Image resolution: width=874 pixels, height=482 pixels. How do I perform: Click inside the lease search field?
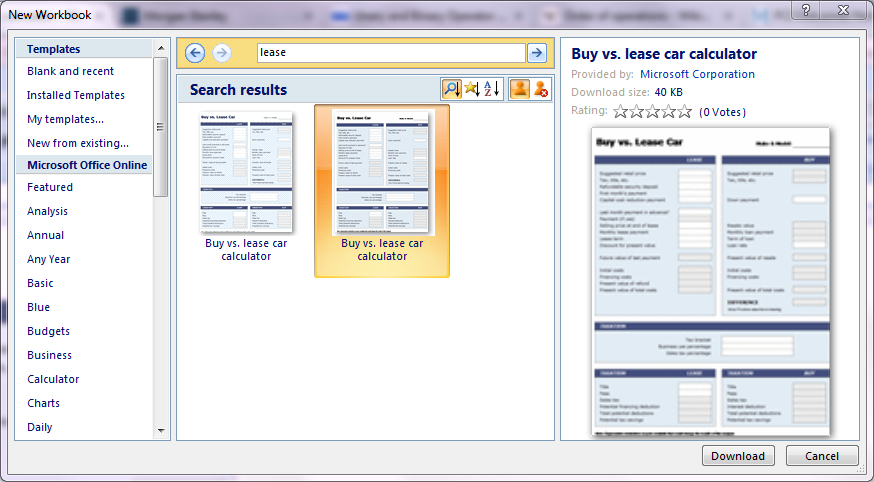391,53
